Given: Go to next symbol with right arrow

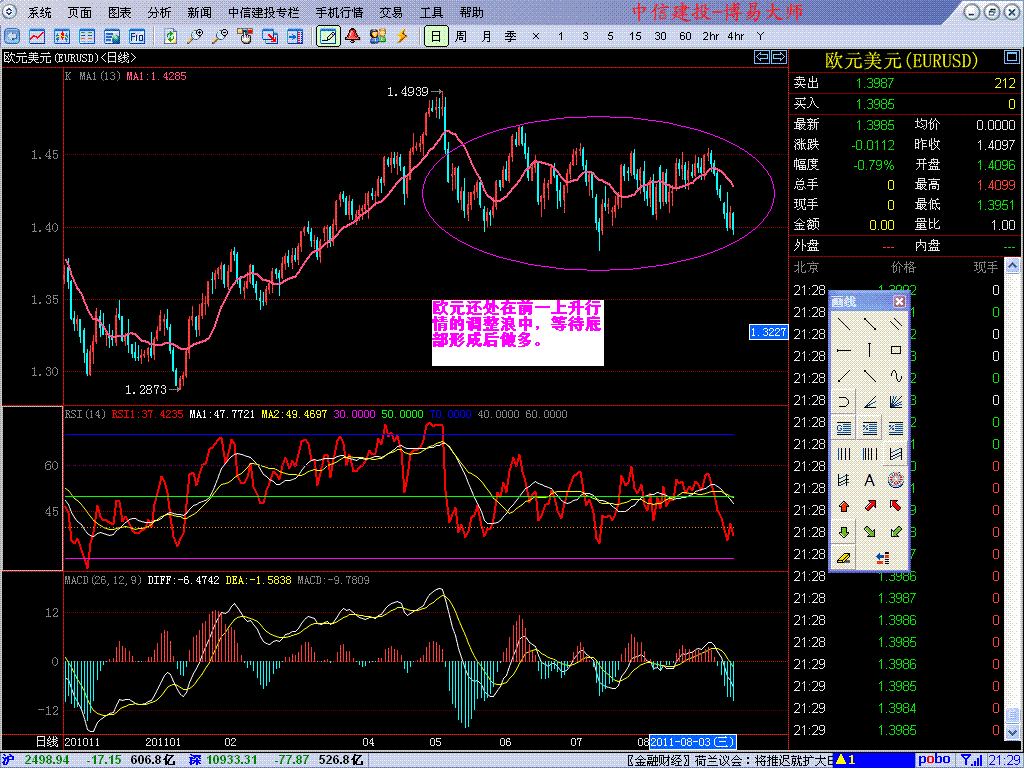Looking at the screenshot, I should point(778,57).
